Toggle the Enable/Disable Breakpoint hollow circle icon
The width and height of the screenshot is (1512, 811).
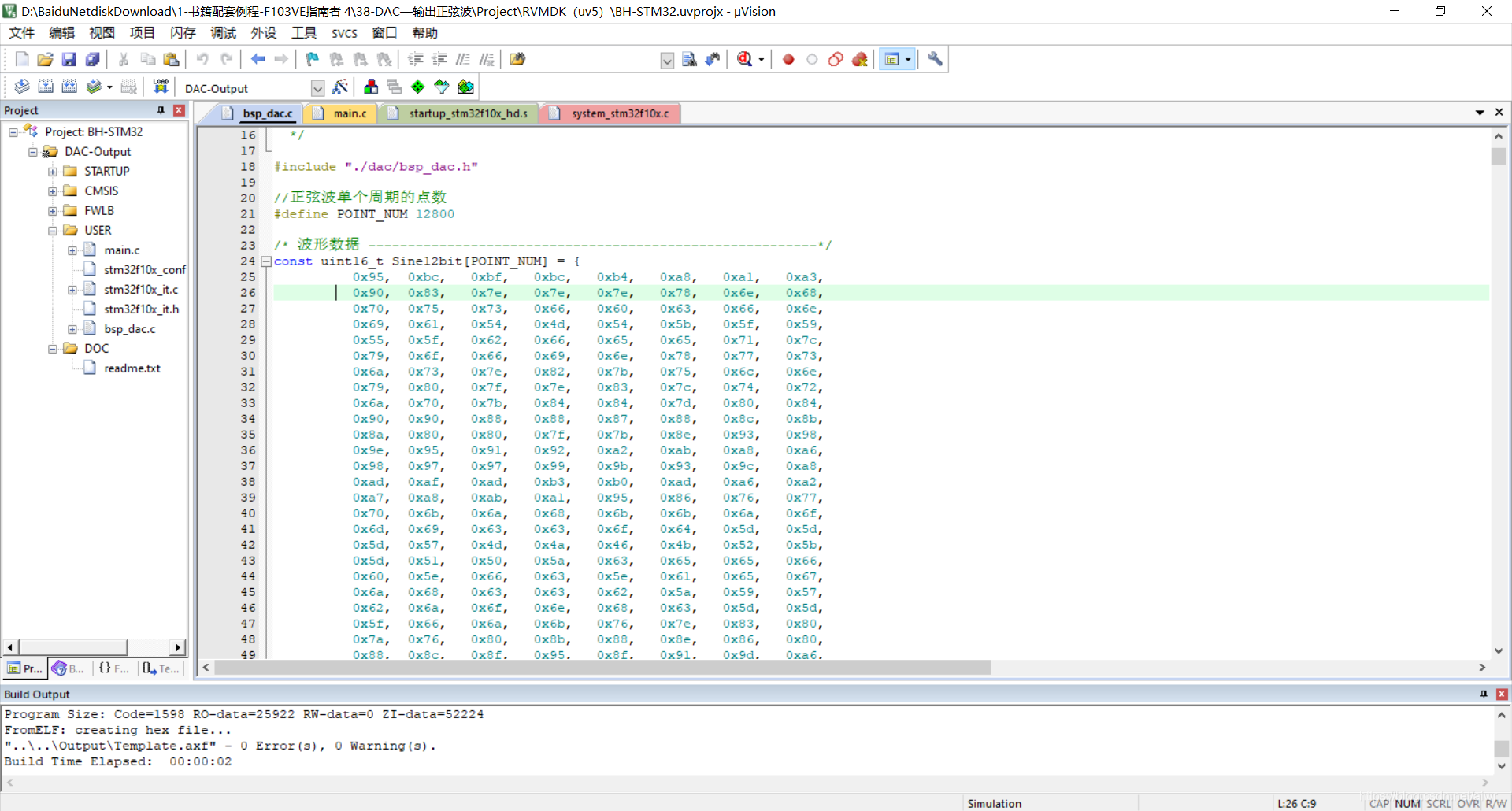tap(812, 59)
